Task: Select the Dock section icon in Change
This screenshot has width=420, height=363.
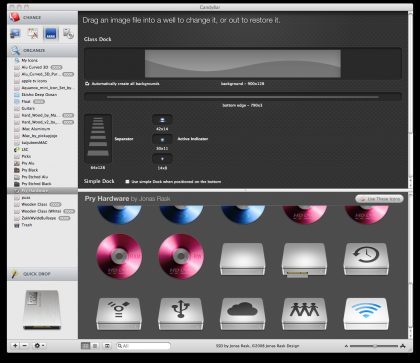Action: tap(51, 34)
